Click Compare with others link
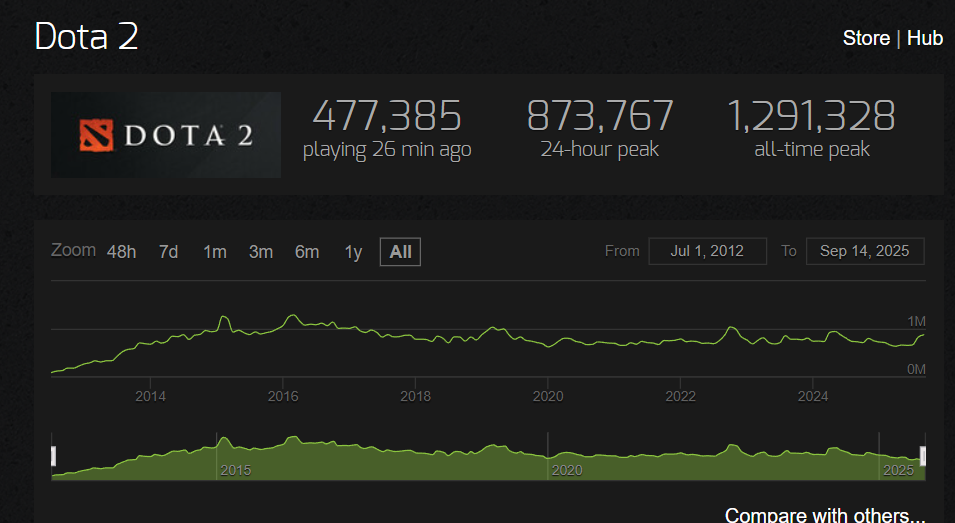The height and width of the screenshot is (523, 955). (x=825, y=516)
